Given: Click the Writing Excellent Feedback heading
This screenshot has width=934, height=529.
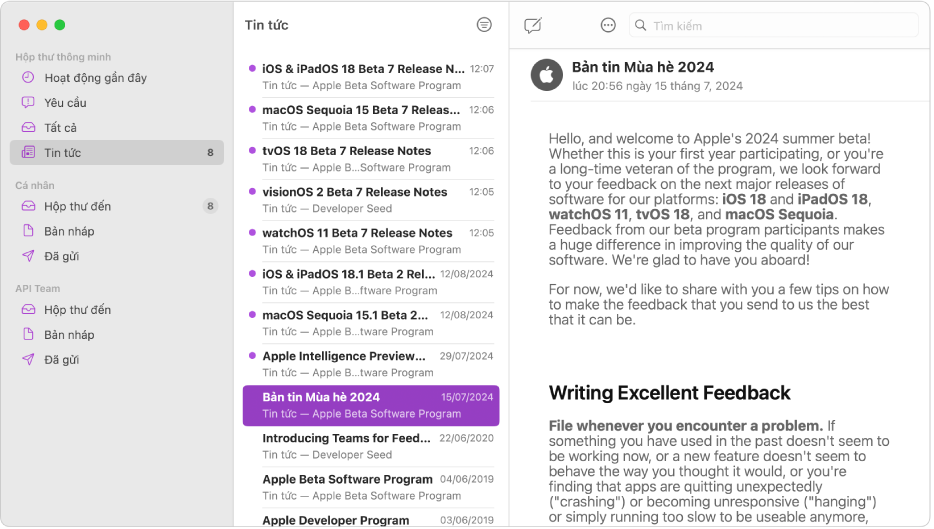Looking at the screenshot, I should 669,393.
